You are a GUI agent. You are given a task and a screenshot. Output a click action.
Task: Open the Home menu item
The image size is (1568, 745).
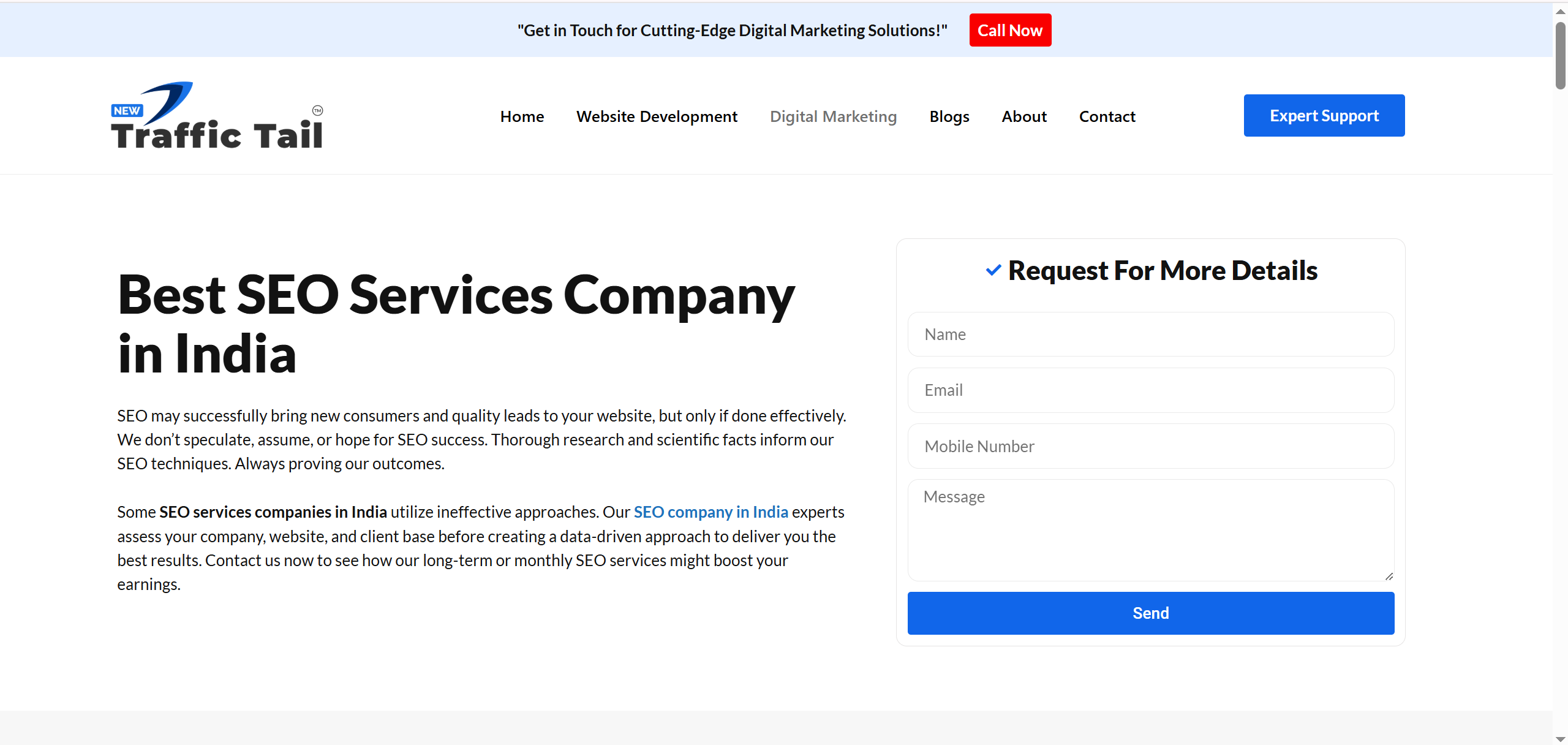click(521, 116)
